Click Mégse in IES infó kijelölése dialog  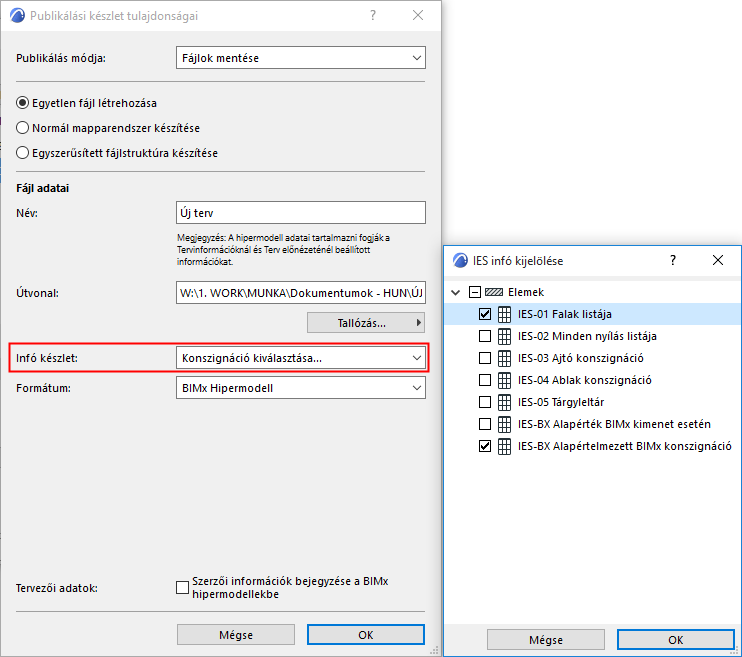tap(546, 640)
